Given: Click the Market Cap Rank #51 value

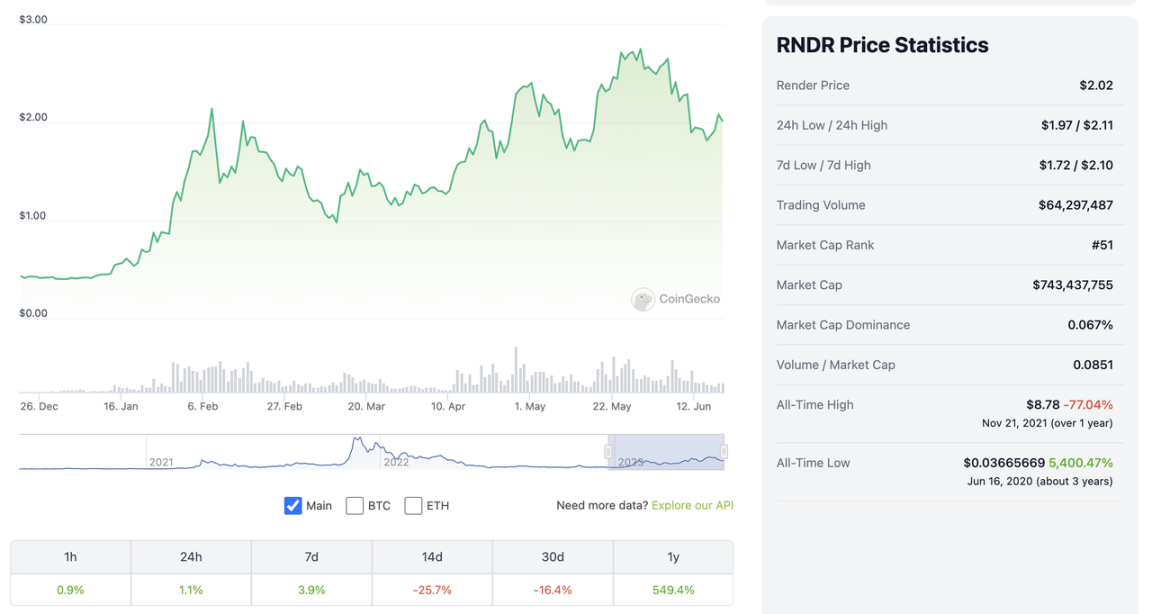Looking at the screenshot, I should coord(1102,245).
